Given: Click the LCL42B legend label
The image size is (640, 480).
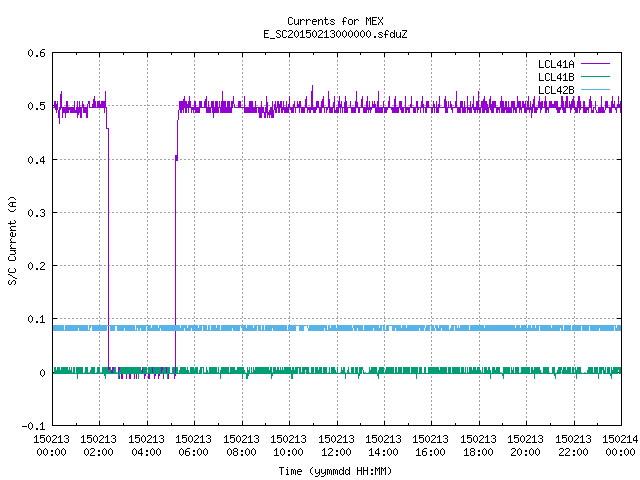Looking at the screenshot, I should pos(556,90).
